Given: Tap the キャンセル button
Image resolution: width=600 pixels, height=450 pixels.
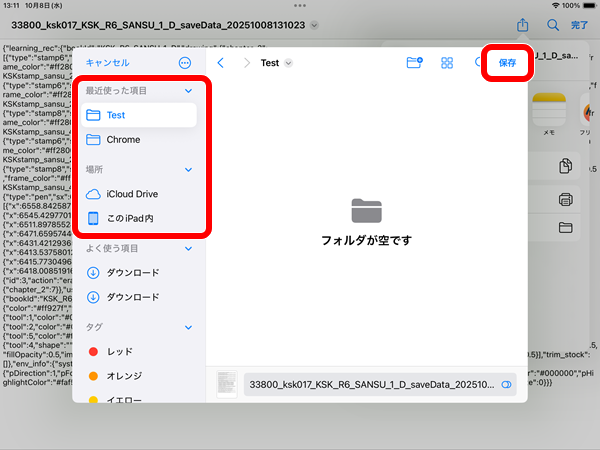Looking at the screenshot, I should pyautogui.click(x=108, y=63).
